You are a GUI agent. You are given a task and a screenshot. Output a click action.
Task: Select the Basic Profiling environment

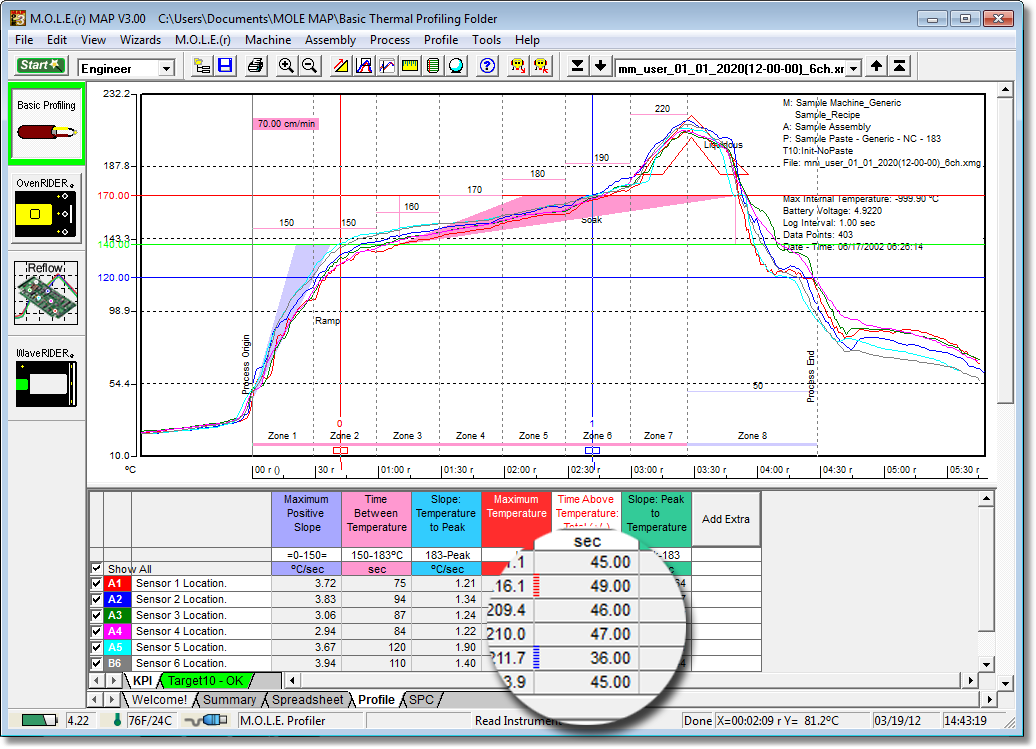pos(46,124)
